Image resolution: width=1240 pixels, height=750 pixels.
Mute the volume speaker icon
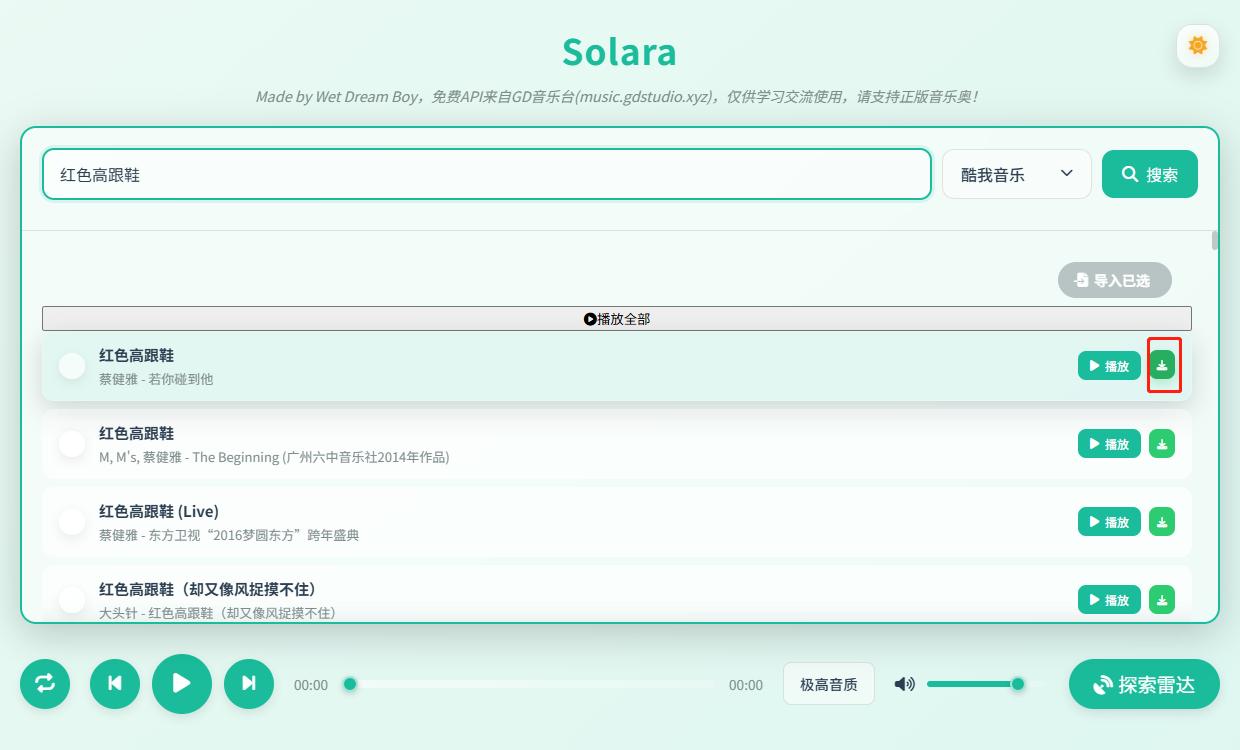point(903,684)
